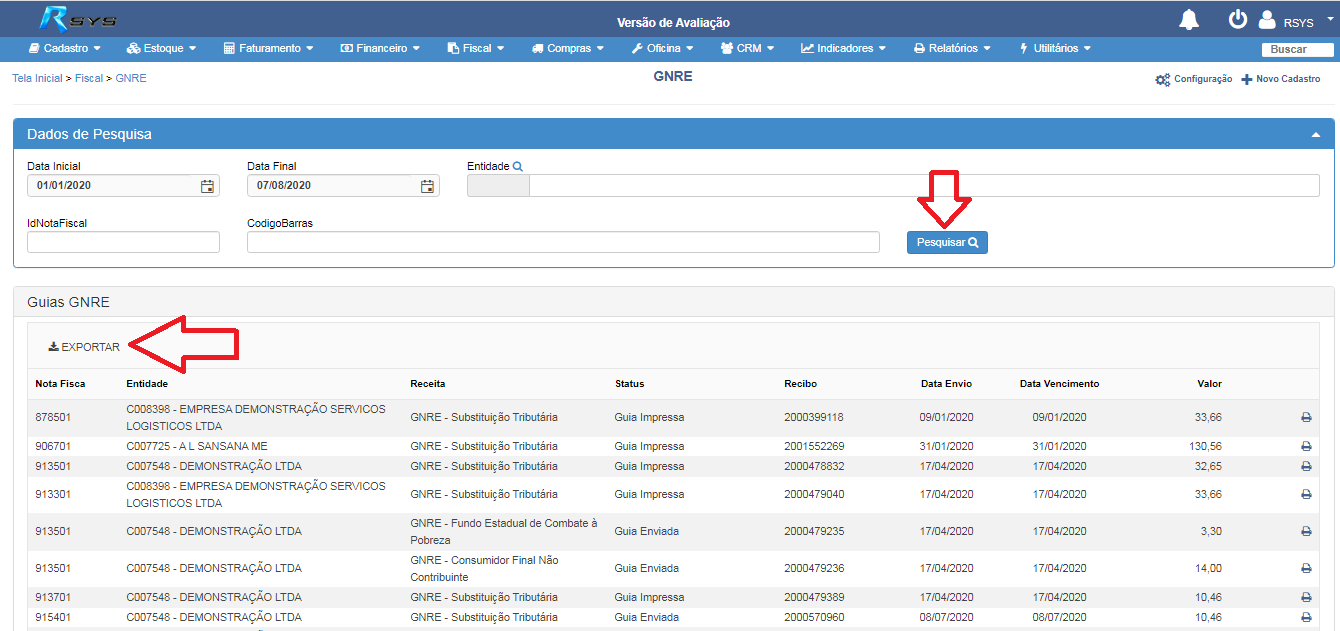Print the guia with recibo 2000479236

pyautogui.click(x=1306, y=568)
